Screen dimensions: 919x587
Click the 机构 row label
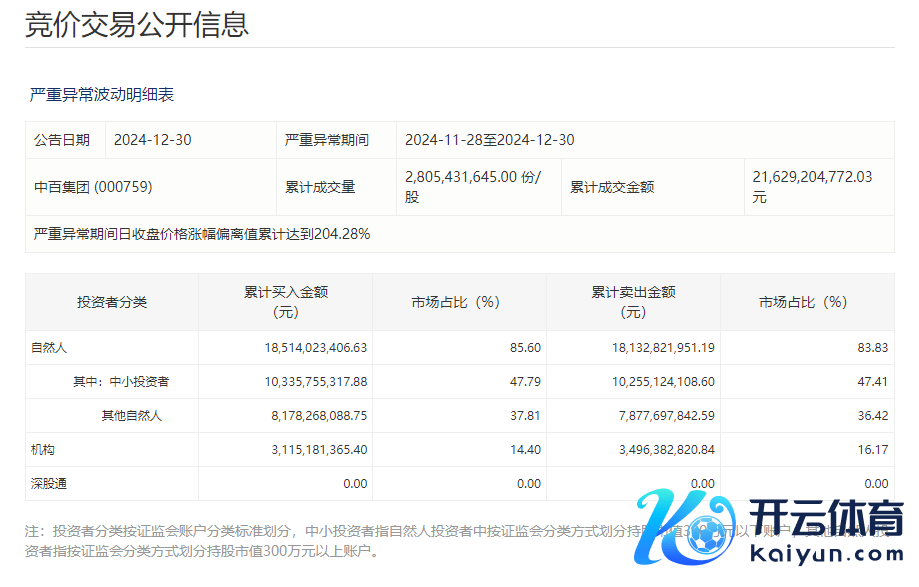tap(43, 450)
